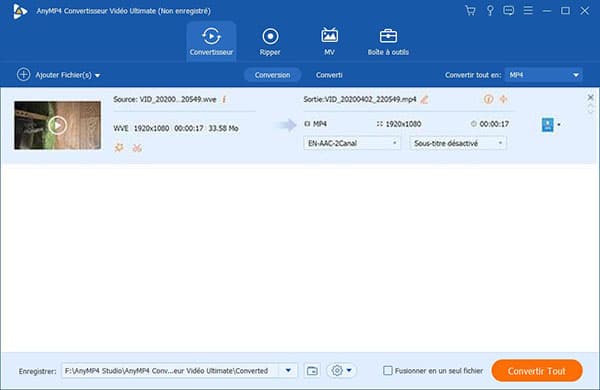The width and height of the screenshot is (600, 390).
Task: Rename output file with pencil icon
Action: pos(424,100)
